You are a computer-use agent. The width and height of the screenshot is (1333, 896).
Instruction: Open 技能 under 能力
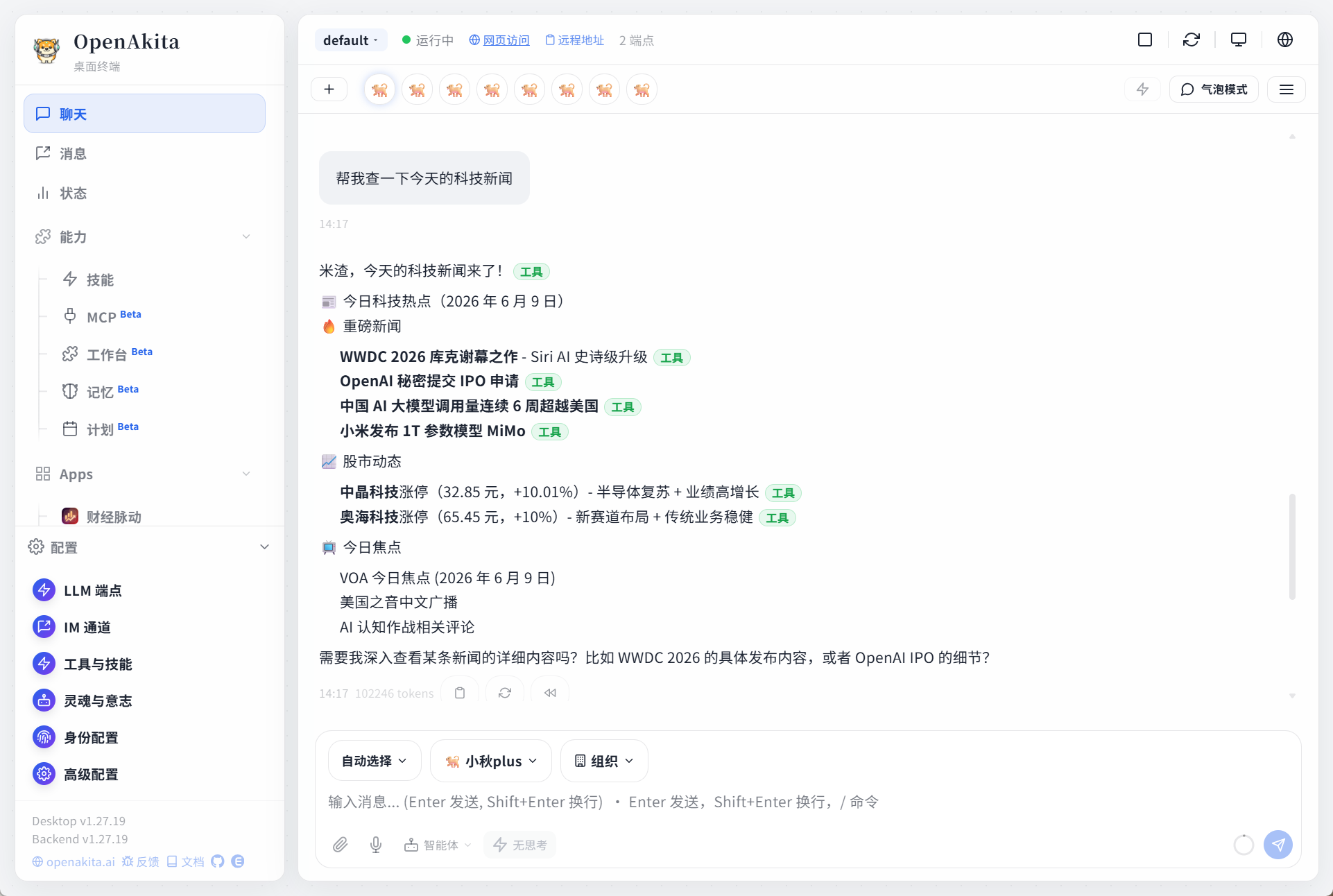[x=100, y=279]
